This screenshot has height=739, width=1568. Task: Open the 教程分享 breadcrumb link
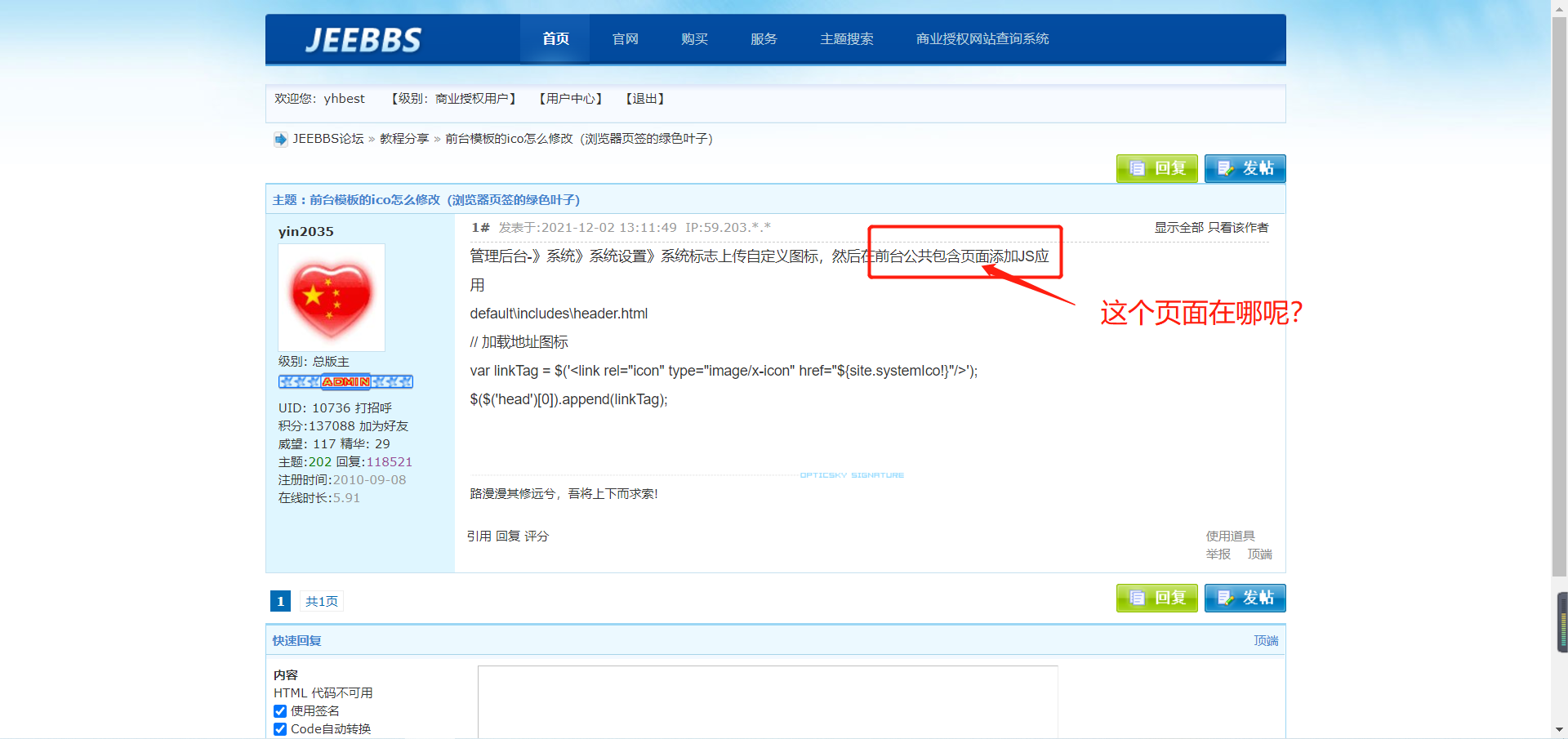click(404, 139)
